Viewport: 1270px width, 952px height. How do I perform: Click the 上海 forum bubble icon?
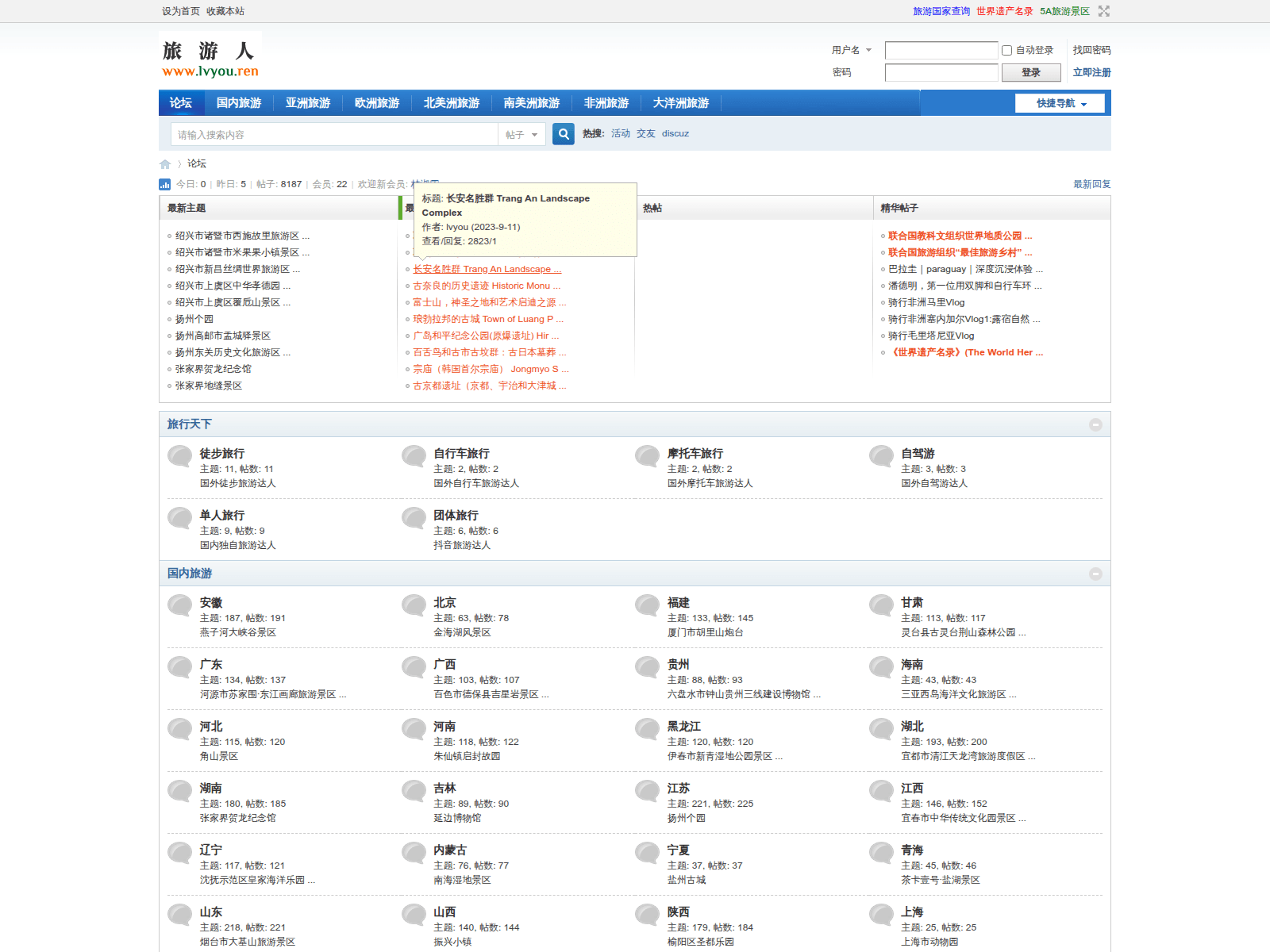pyautogui.click(x=881, y=915)
